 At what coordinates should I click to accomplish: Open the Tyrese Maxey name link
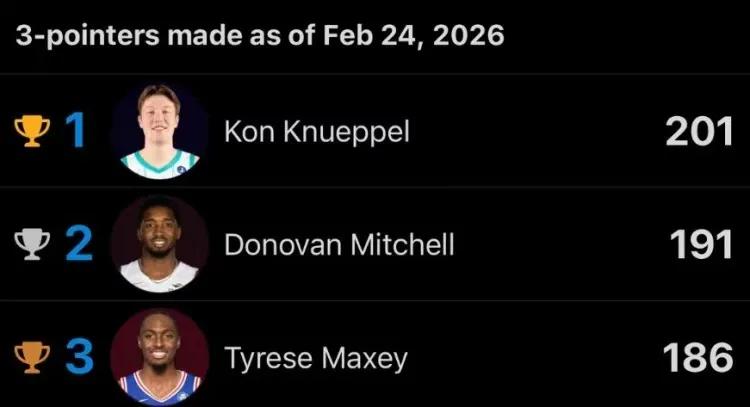315,359
